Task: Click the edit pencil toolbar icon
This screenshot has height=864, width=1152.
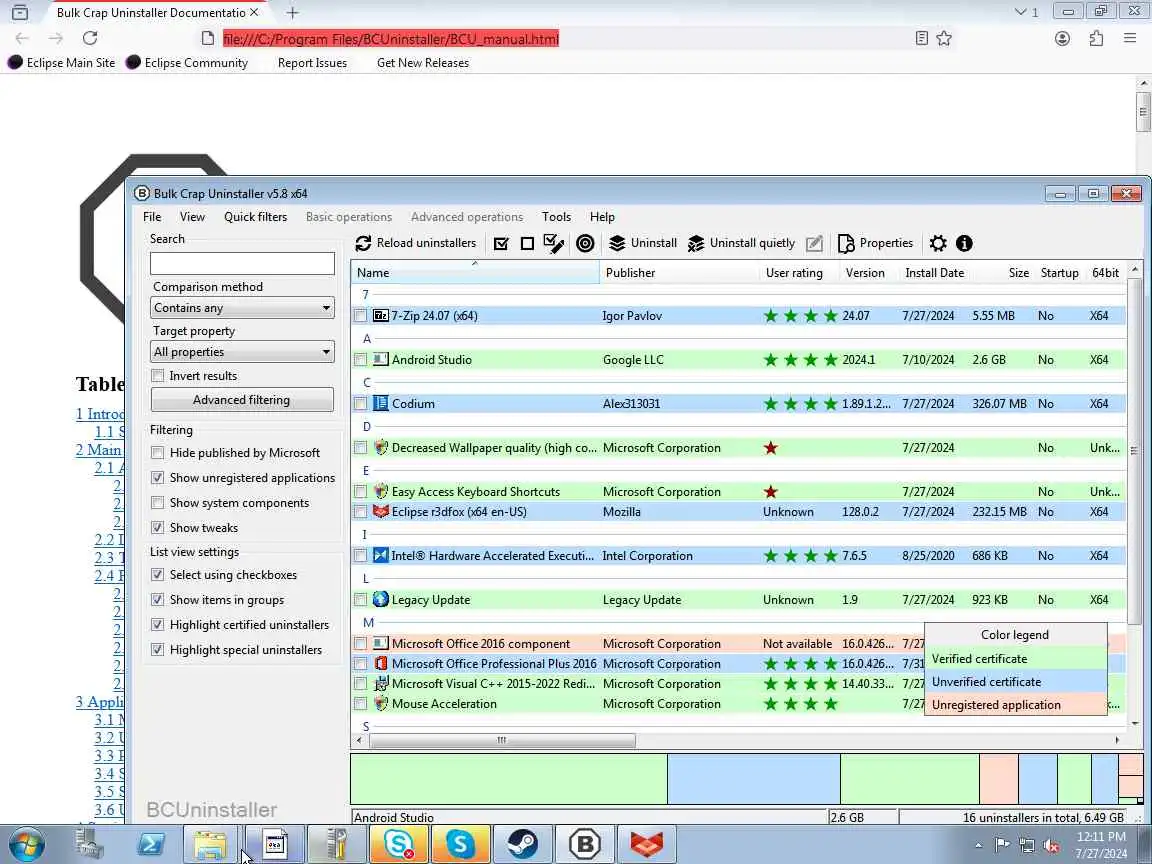Action: point(814,243)
